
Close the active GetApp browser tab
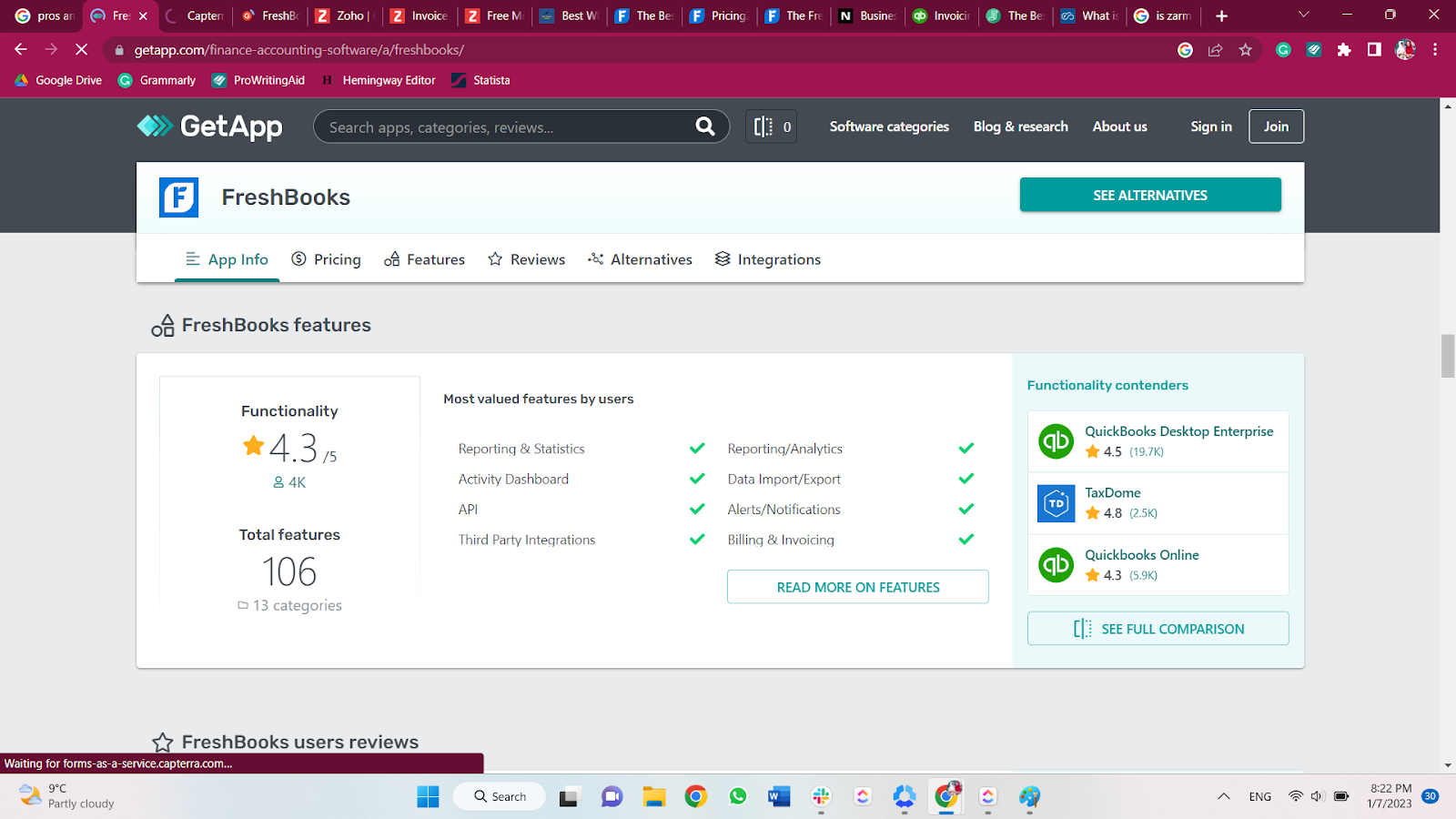[143, 15]
